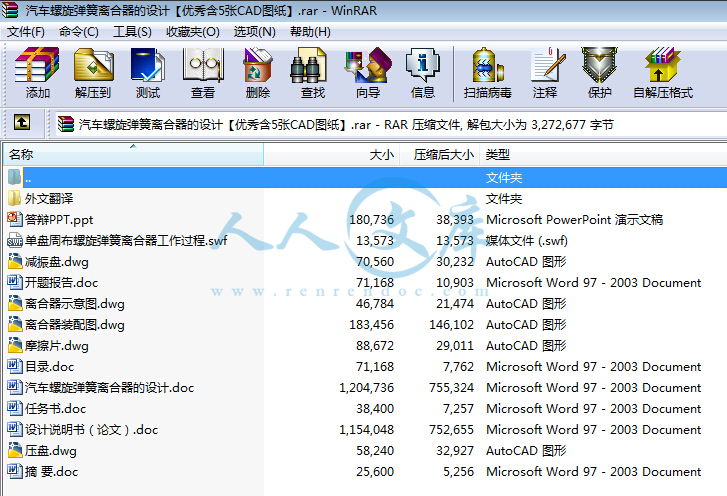Open the 查找 (Find) binoculars icon
727x496 pixels.
coord(309,66)
